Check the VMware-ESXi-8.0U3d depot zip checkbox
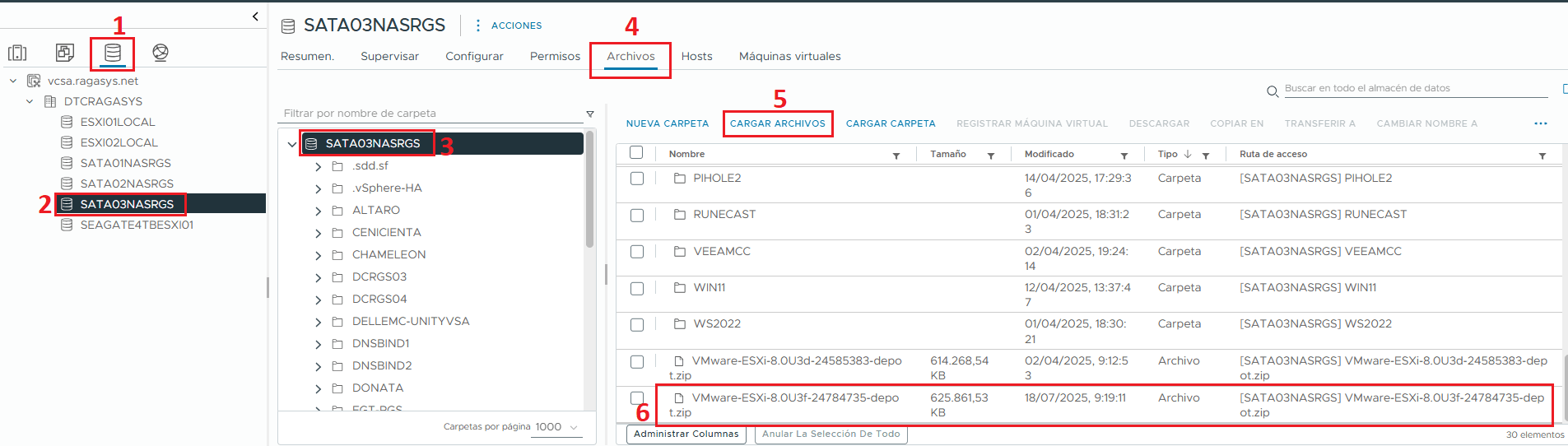1568x446 pixels. point(637,362)
